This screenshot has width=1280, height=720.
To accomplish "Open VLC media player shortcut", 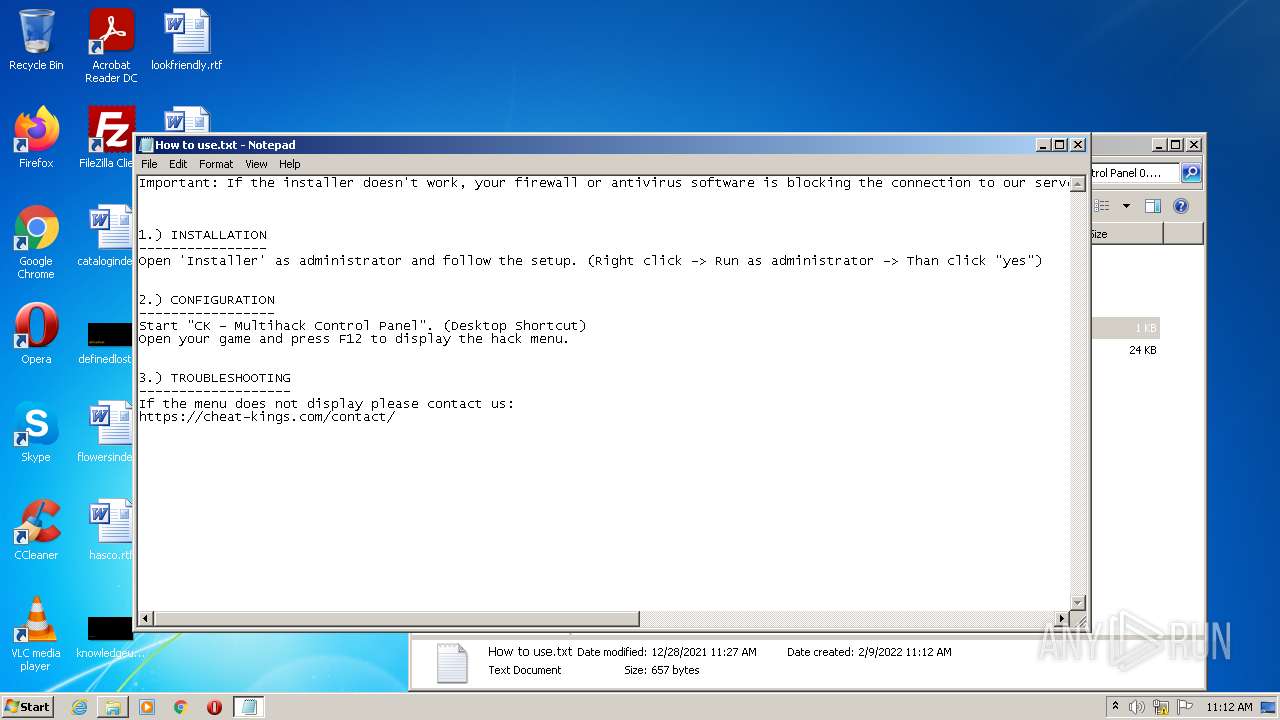I will click(x=36, y=634).
